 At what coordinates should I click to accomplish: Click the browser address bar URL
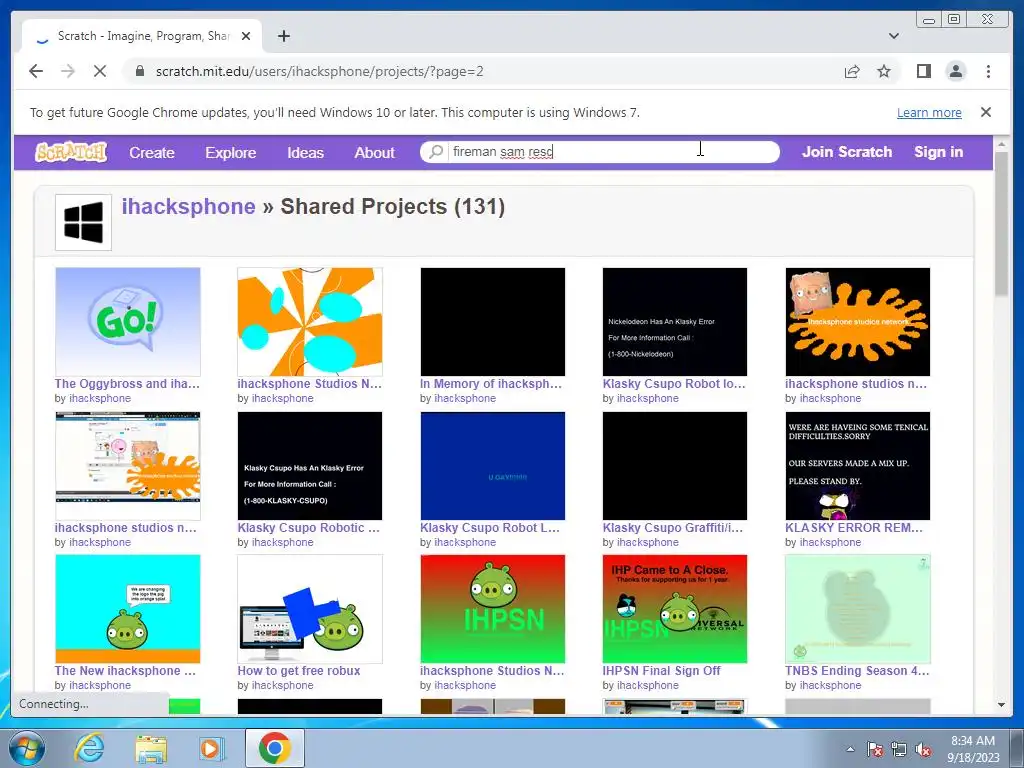coord(319,71)
